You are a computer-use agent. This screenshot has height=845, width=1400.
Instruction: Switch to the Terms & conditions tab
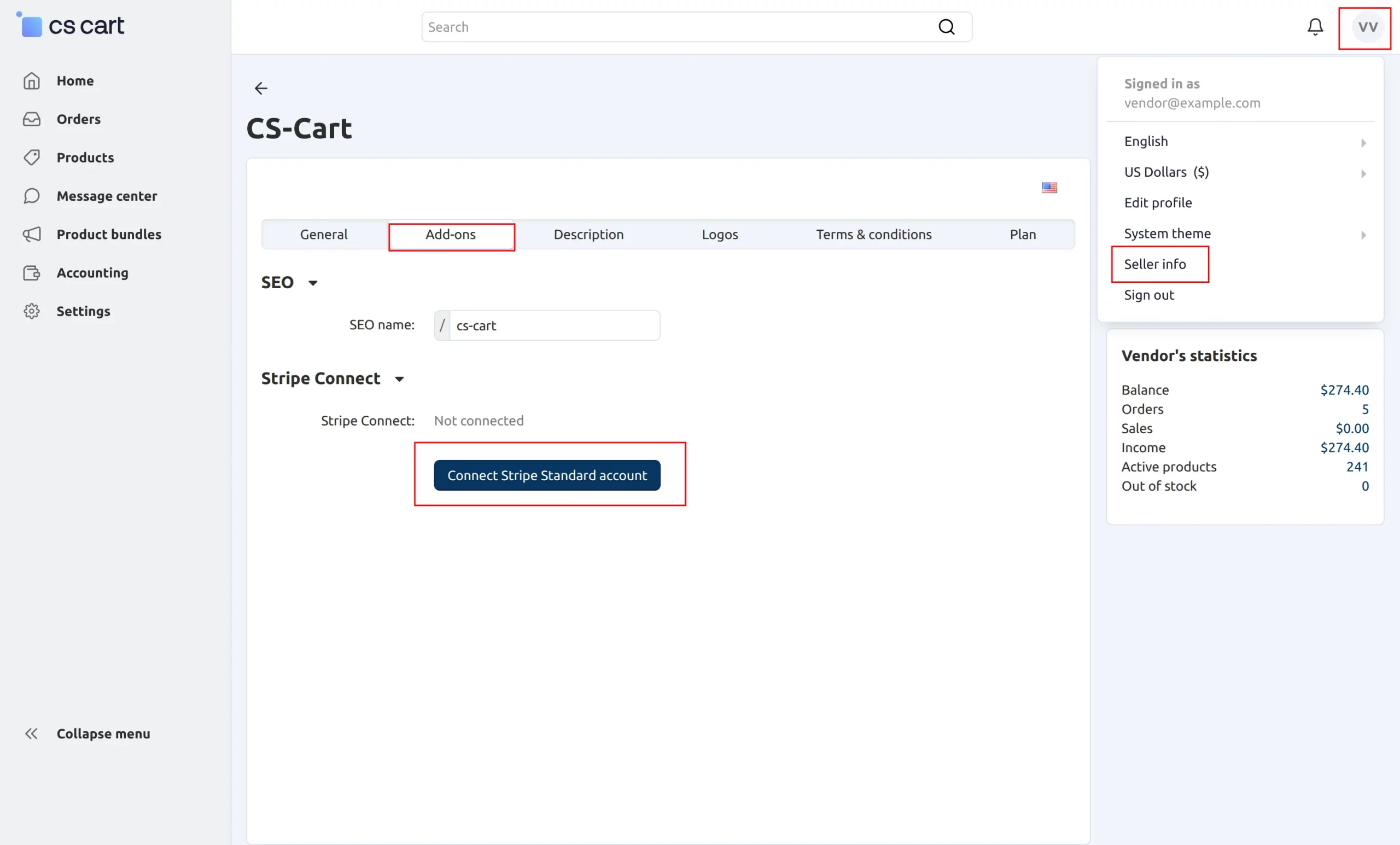pyautogui.click(x=874, y=234)
